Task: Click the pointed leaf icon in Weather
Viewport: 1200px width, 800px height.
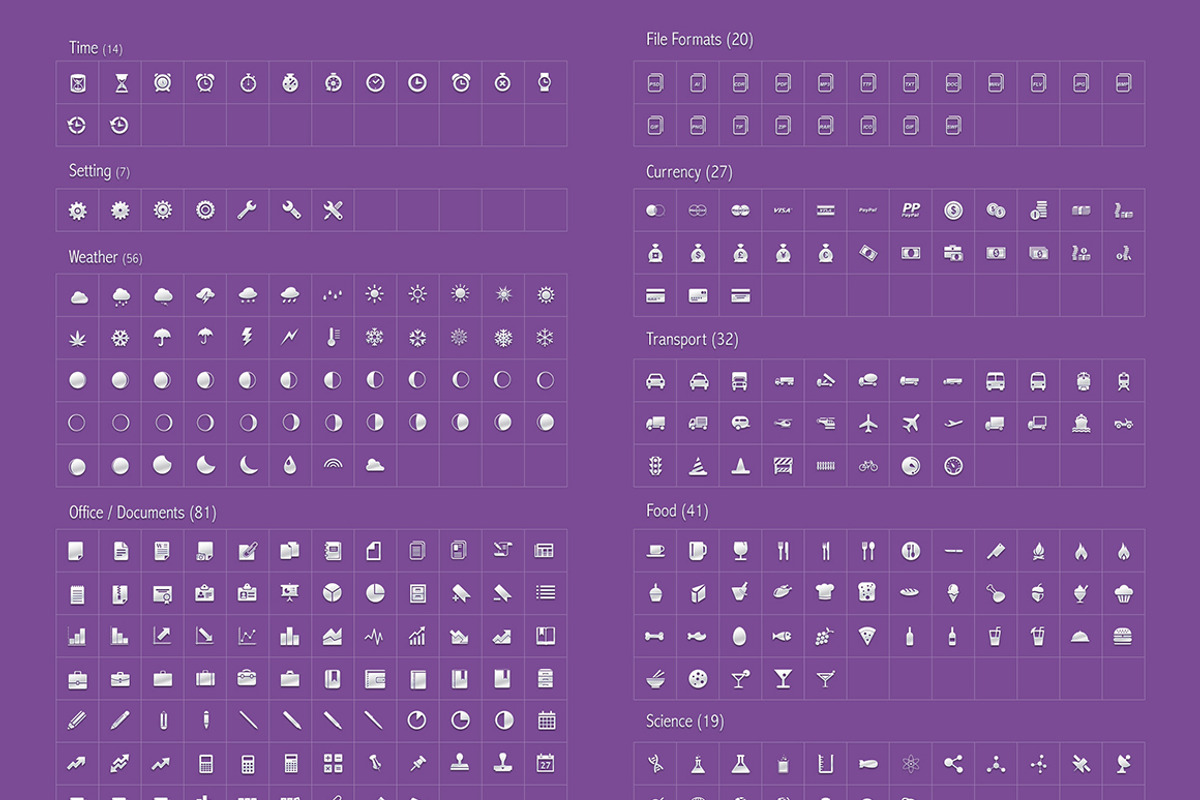Action: coord(77,338)
